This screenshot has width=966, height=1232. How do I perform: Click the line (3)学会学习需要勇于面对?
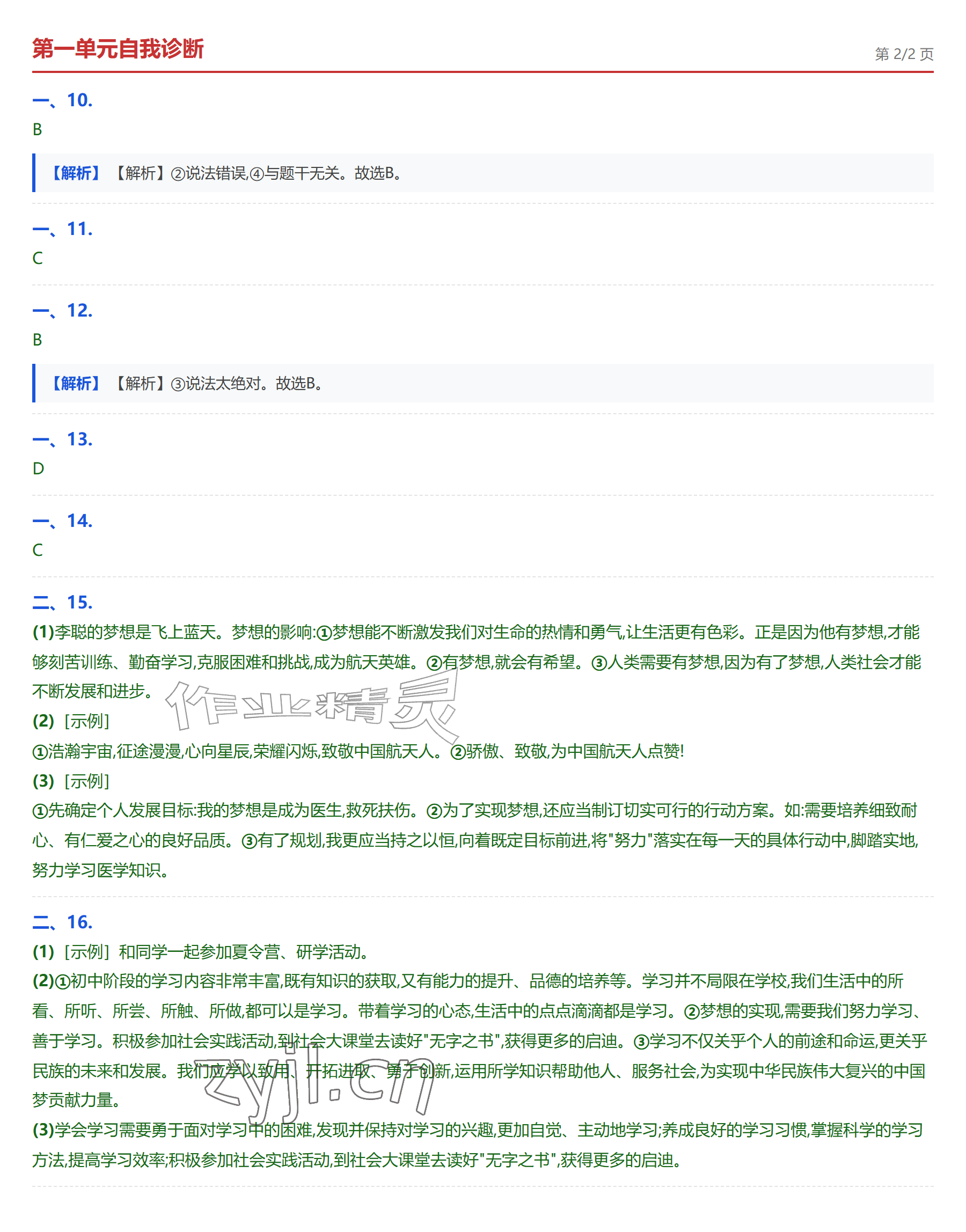coord(478,1131)
